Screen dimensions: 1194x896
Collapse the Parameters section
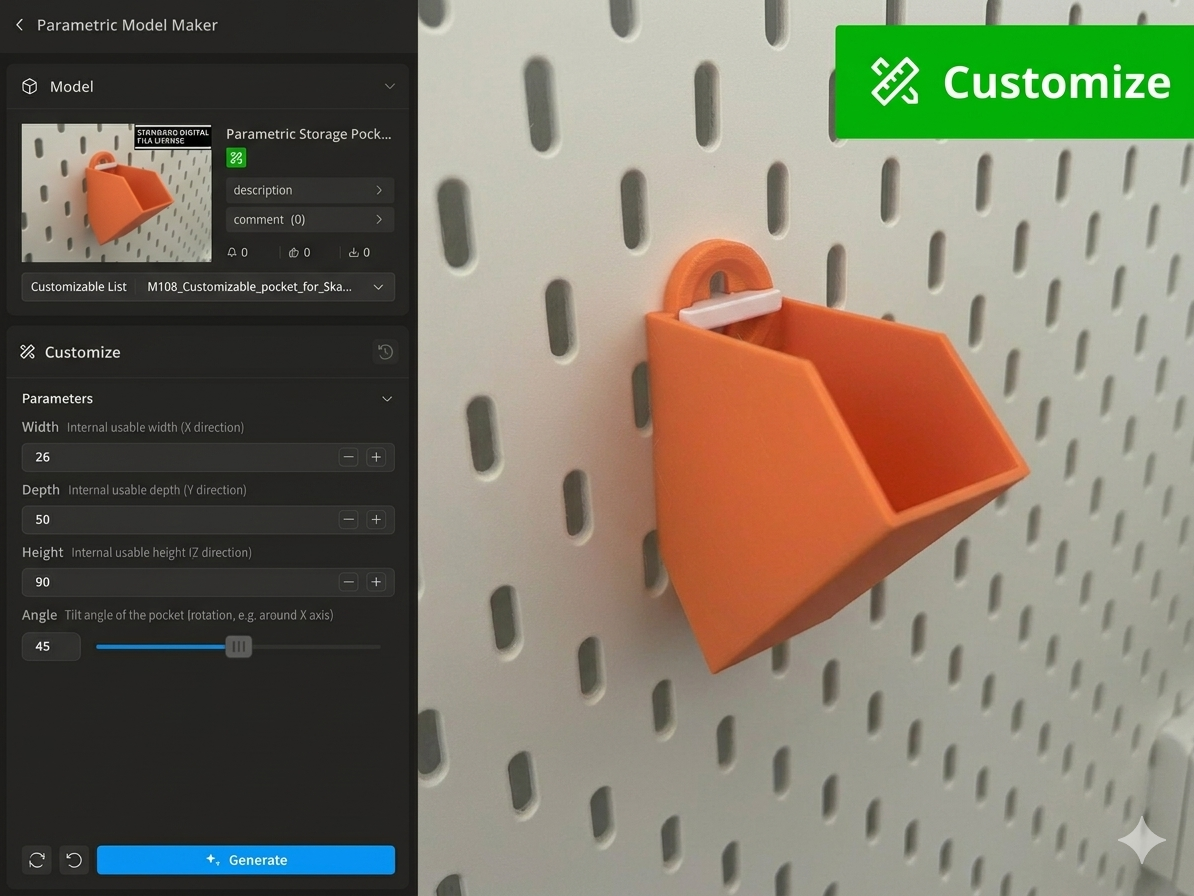[387, 399]
